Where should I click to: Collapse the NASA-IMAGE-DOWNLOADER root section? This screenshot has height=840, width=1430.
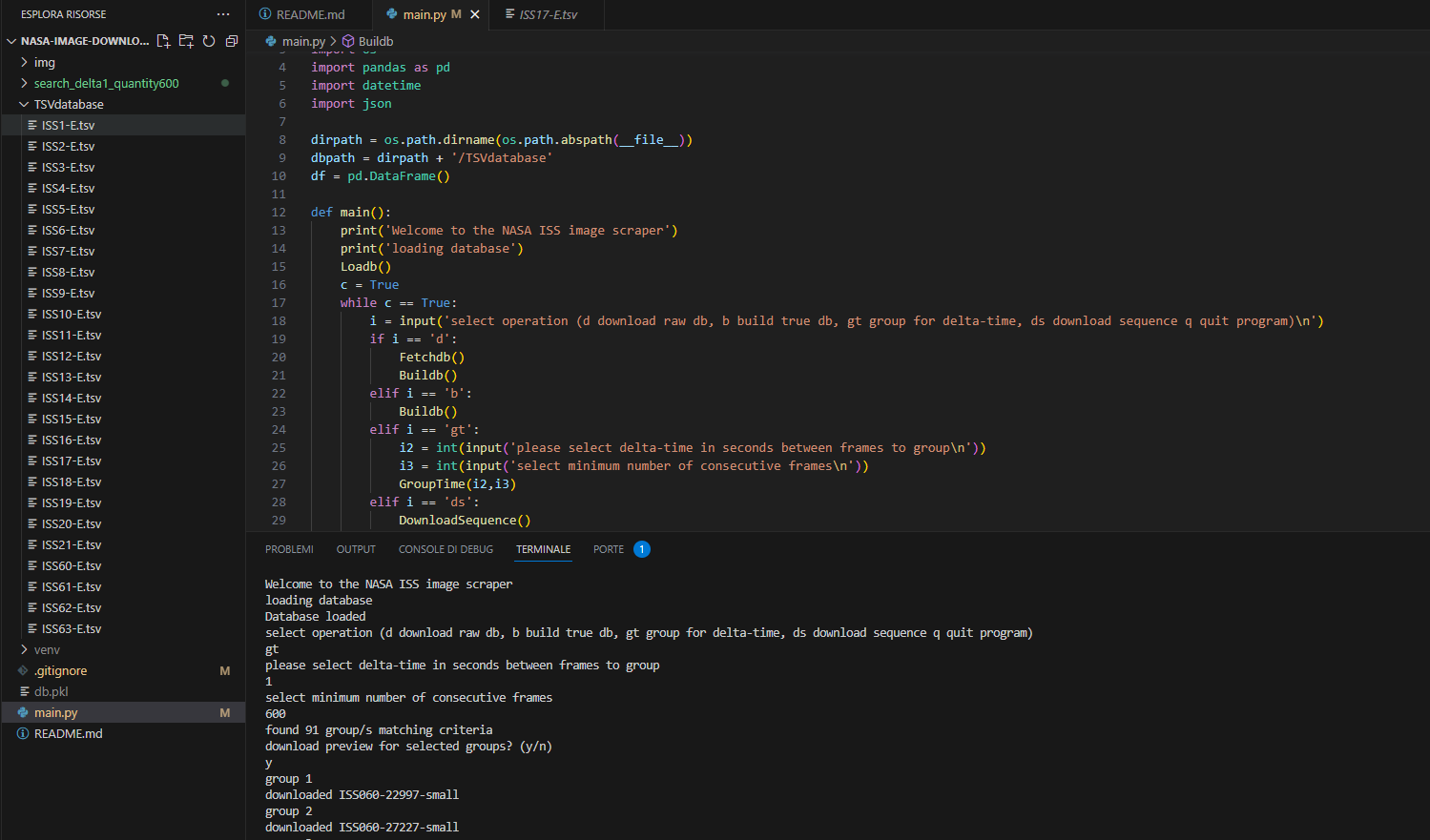click(x=84, y=41)
